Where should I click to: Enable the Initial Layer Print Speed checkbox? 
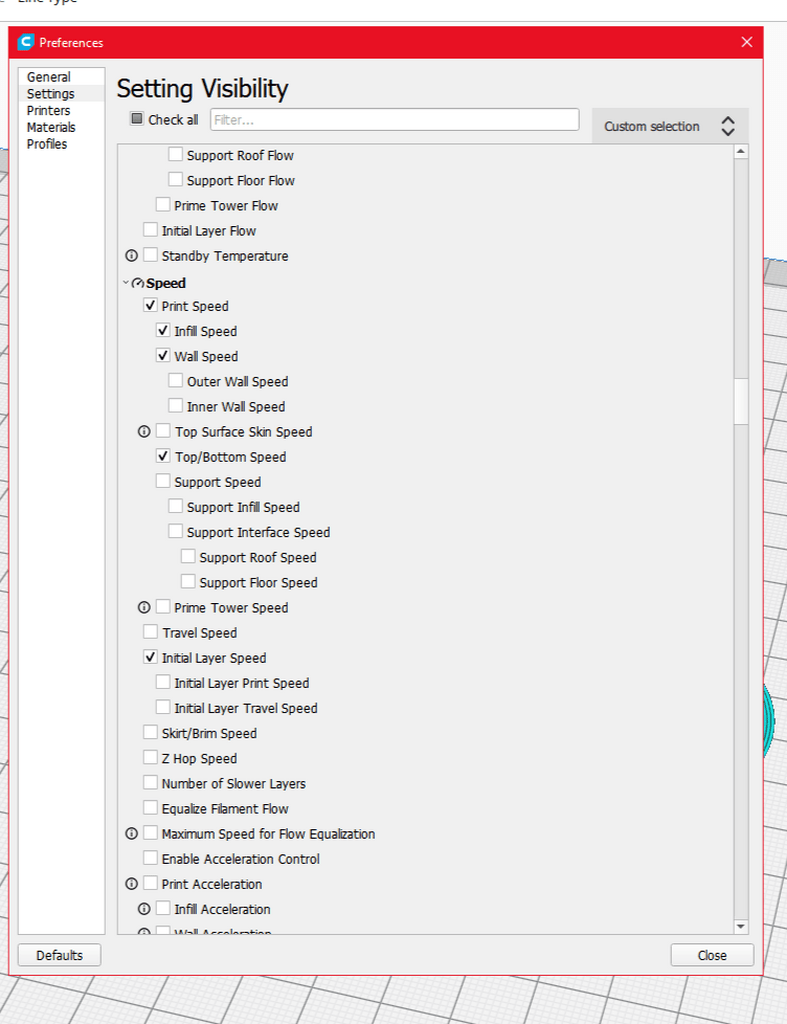click(163, 682)
